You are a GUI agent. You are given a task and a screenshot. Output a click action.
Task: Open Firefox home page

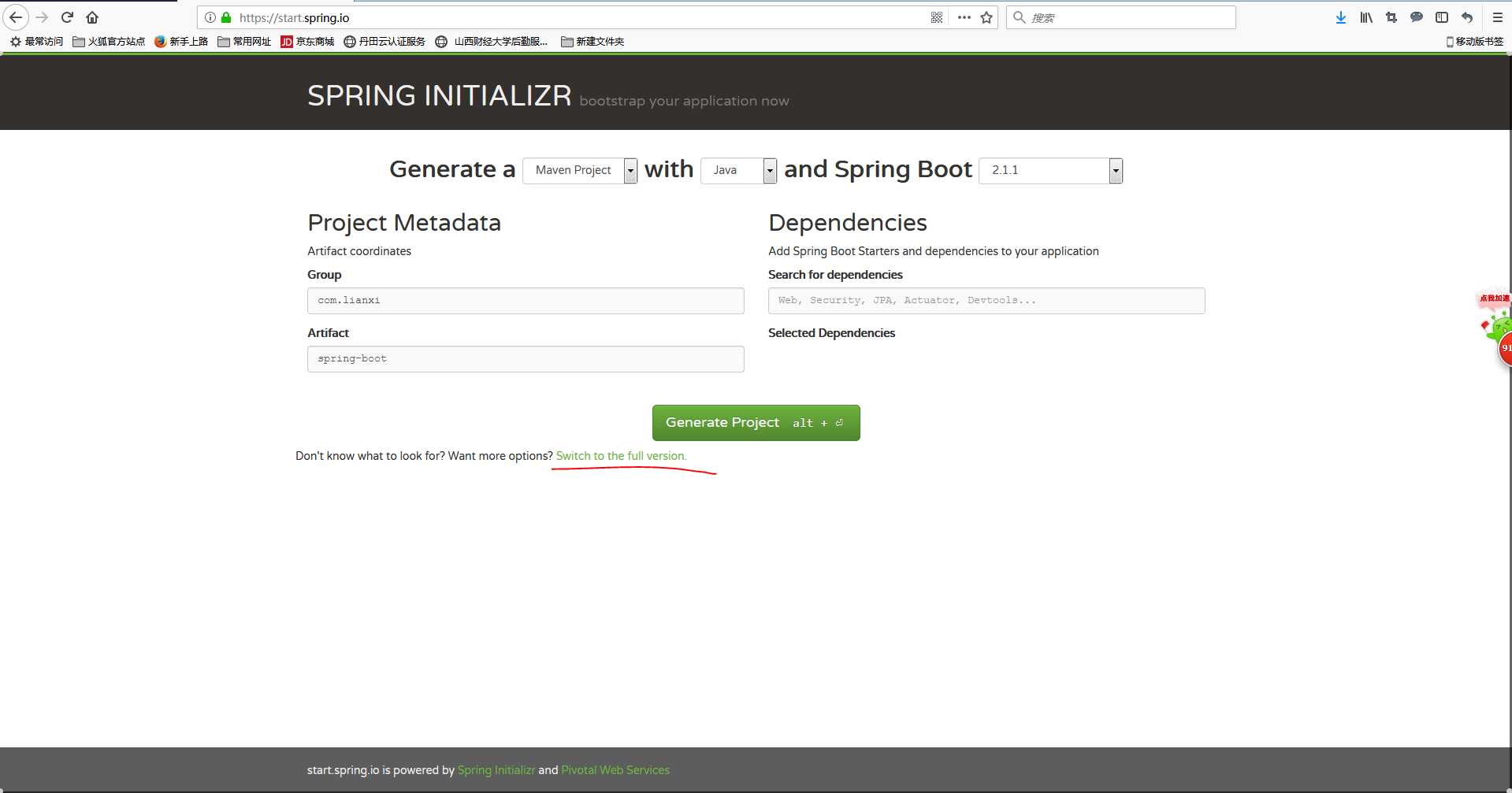[x=92, y=17]
